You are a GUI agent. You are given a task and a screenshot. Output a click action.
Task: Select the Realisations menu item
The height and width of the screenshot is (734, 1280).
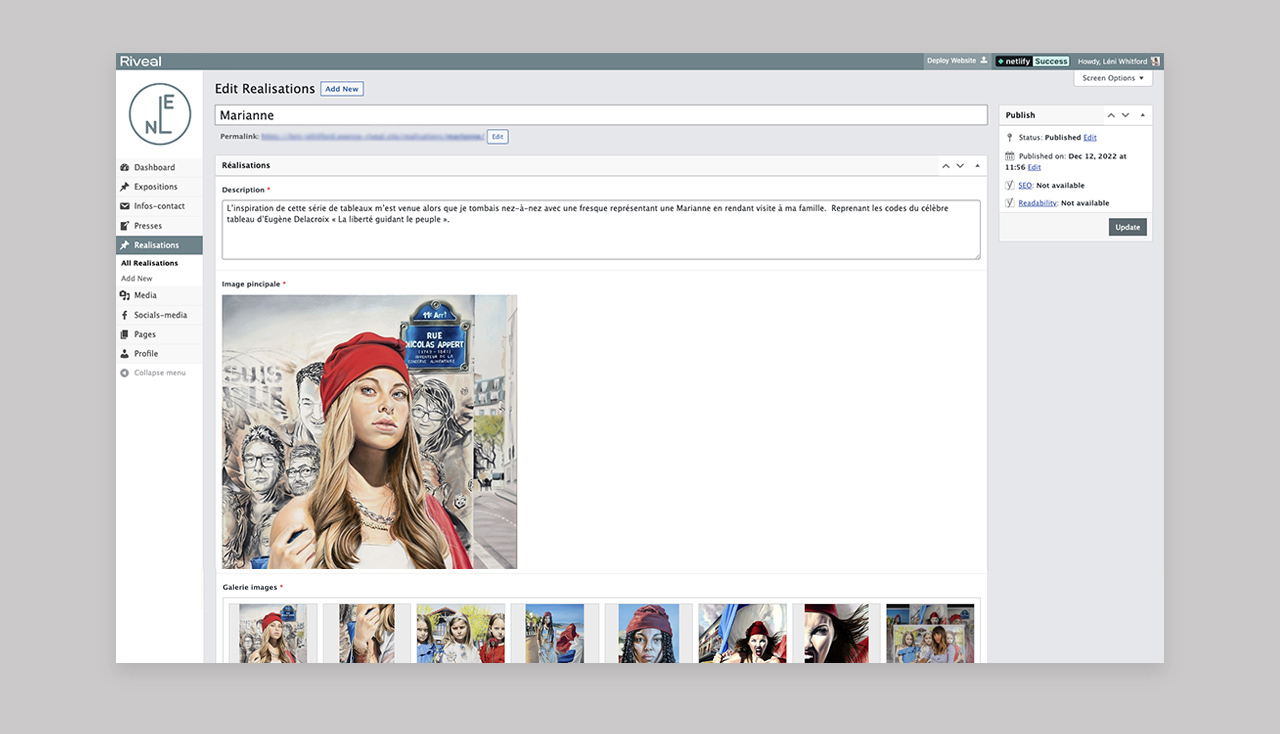[x=159, y=245]
